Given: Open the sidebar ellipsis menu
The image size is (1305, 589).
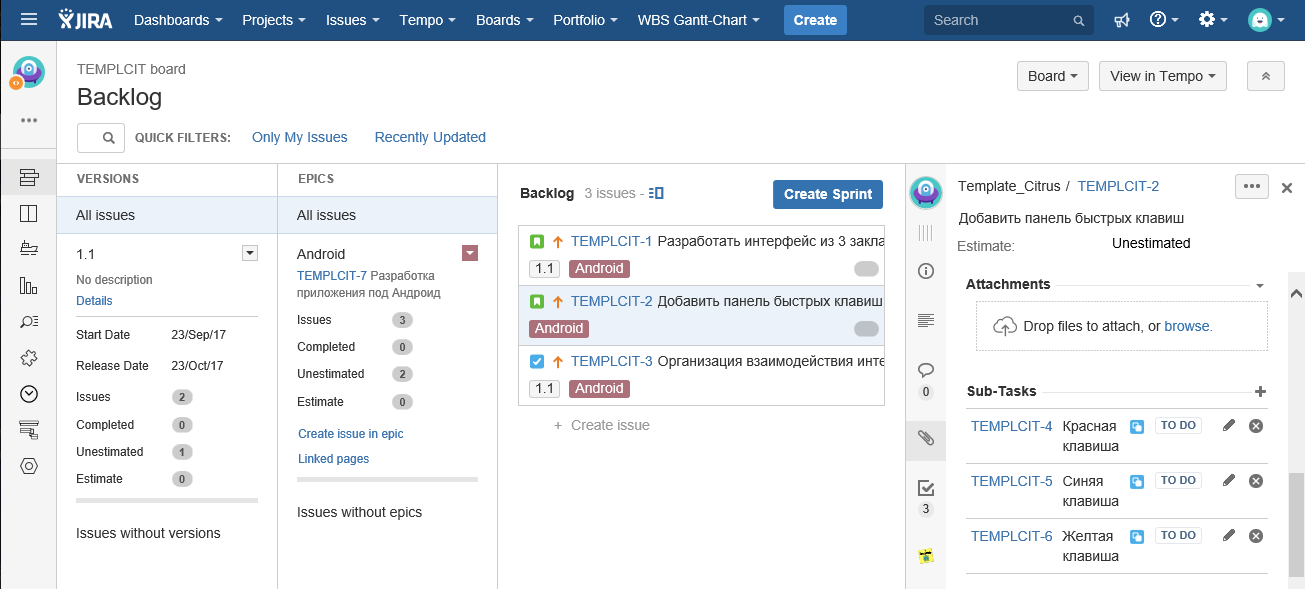Looking at the screenshot, I should pos(29,120).
